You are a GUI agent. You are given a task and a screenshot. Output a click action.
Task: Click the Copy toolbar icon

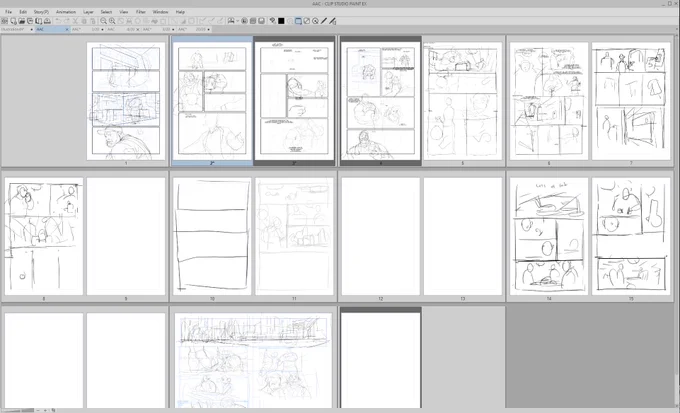(x=84, y=21)
